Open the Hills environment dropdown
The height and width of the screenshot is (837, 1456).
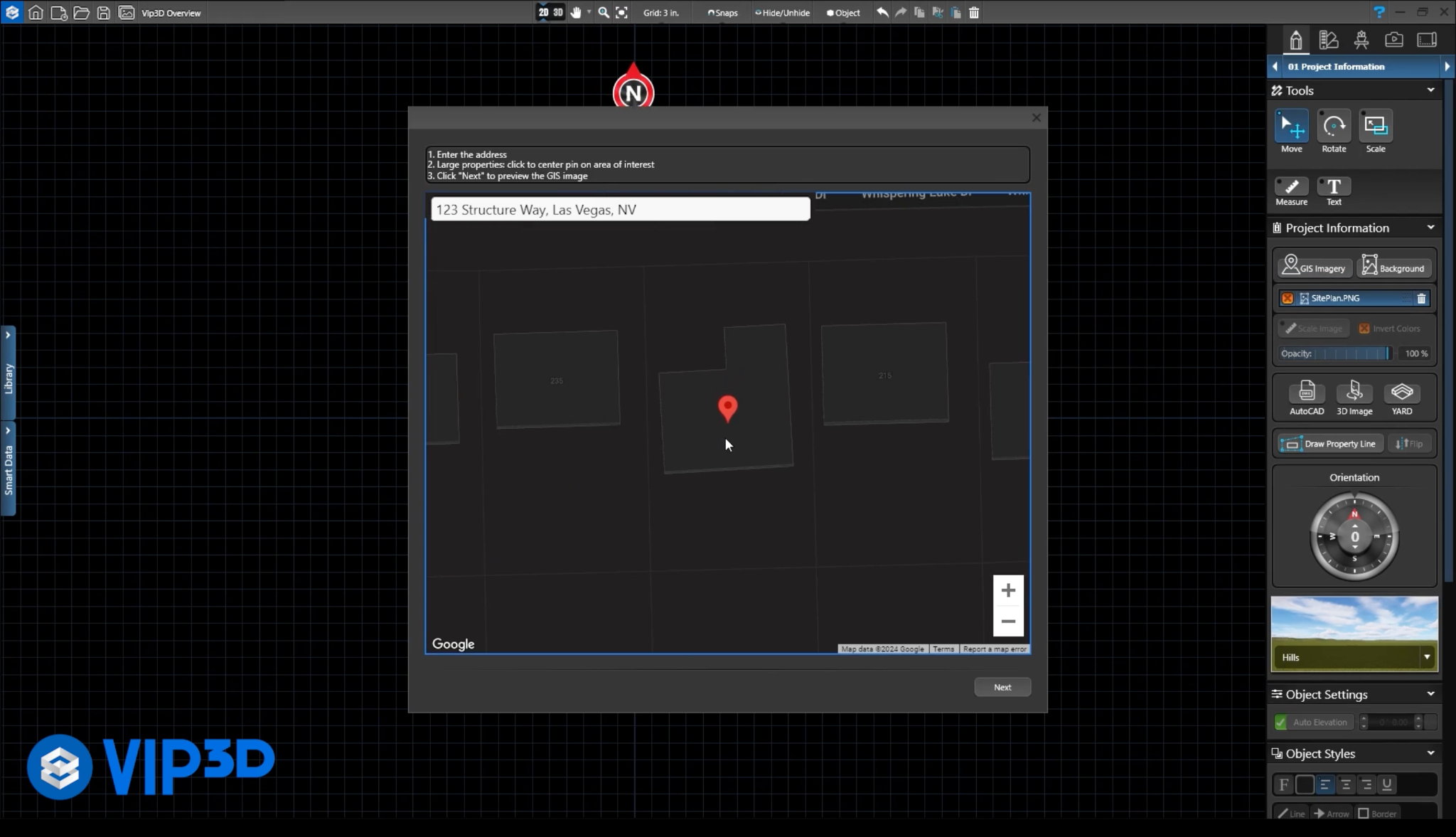(x=1426, y=657)
